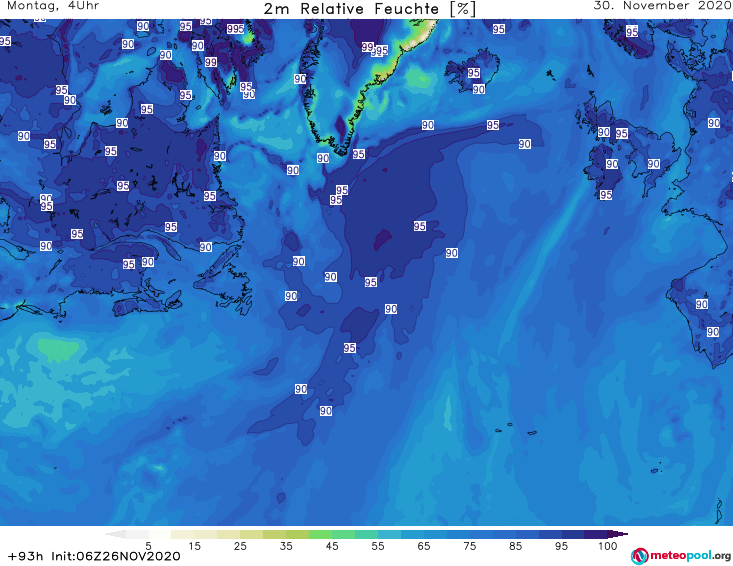Click the white-grey arrow start of the color scale
Screen dimensions: 733x566
pos(115,534)
